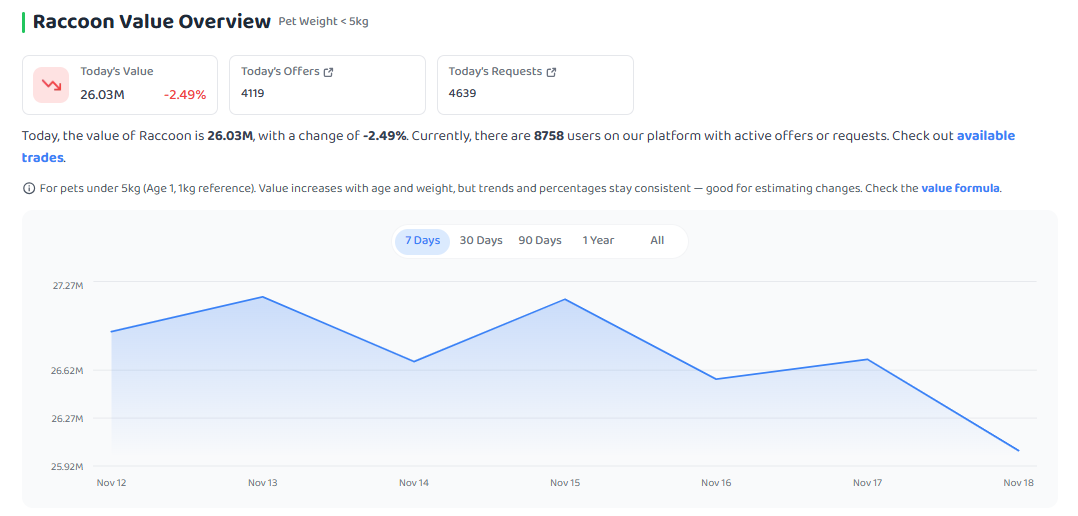Click the Nov 14 dip on the line
This screenshot has width=1078, height=516.
[x=414, y=361]
